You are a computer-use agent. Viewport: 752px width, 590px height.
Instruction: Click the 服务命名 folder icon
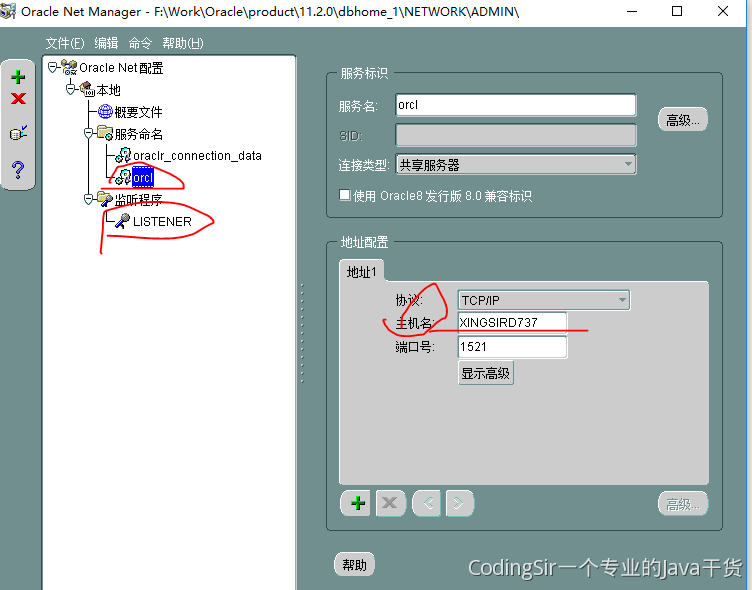coord(105,133)
